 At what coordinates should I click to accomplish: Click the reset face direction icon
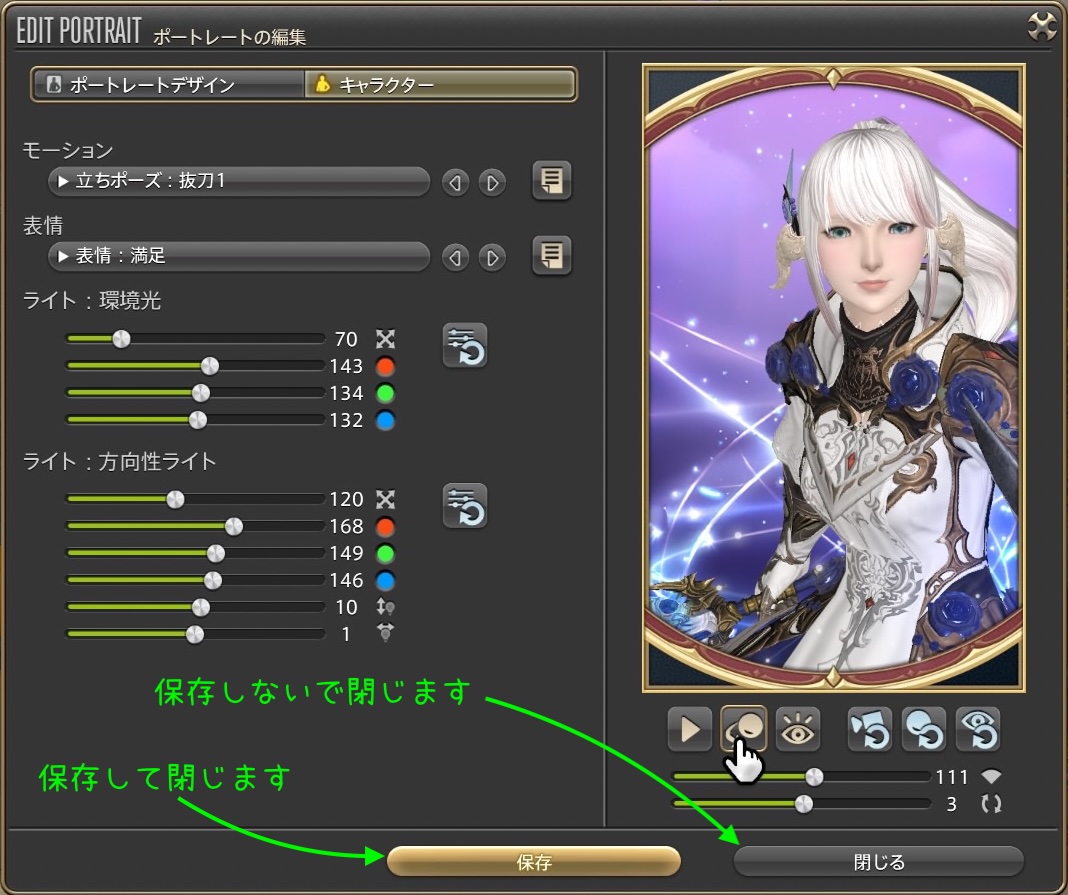tap(923, 729)
